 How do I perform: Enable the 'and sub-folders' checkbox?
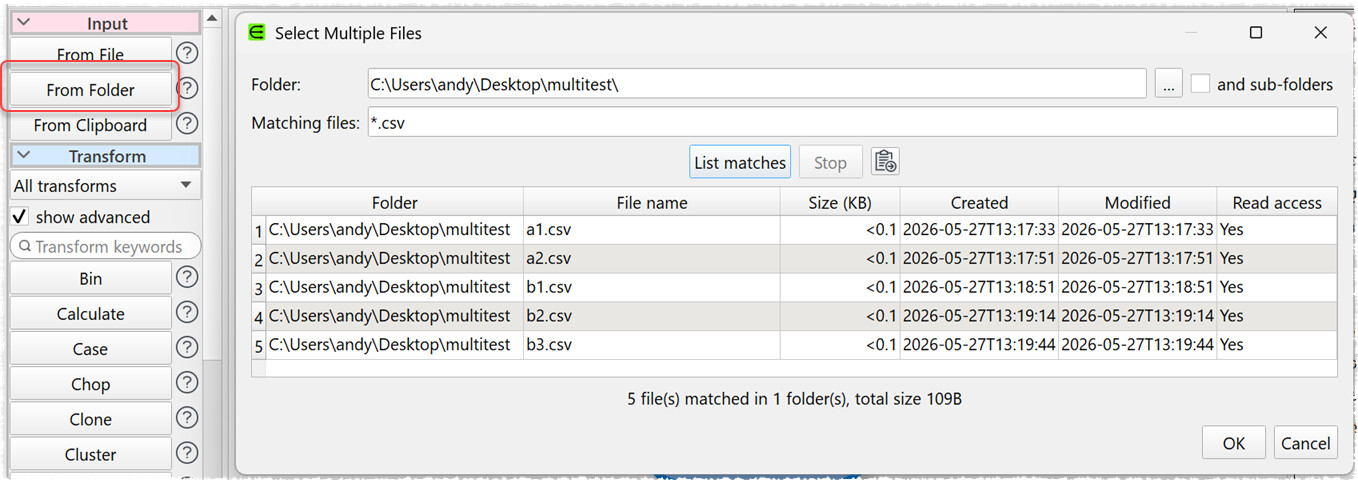tap(1200, 84)
